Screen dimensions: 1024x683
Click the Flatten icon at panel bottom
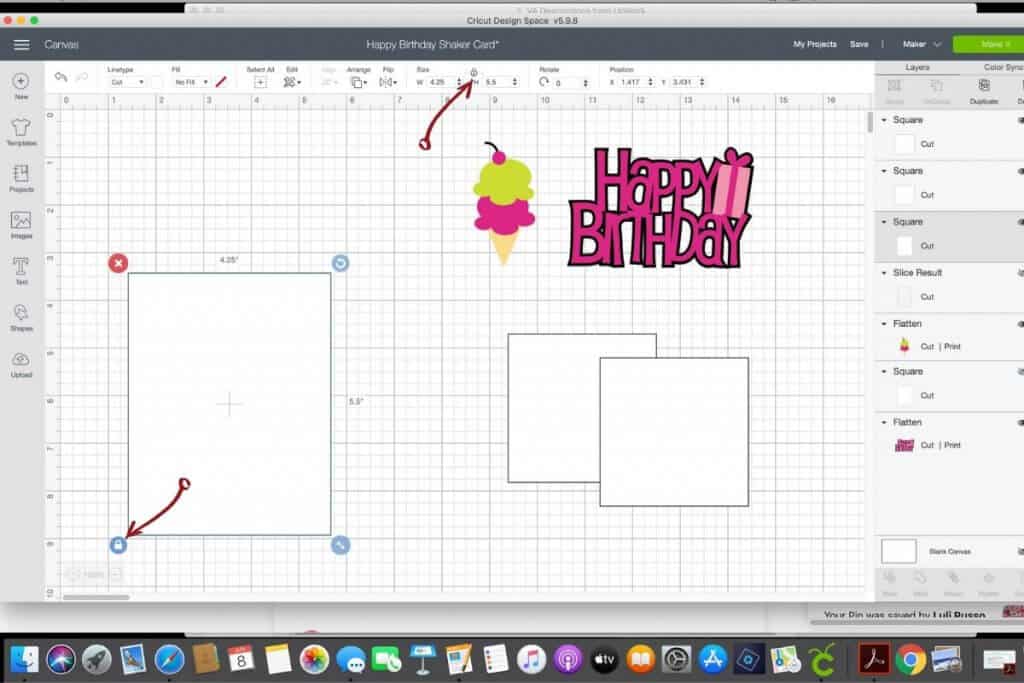tap(988, 578)
